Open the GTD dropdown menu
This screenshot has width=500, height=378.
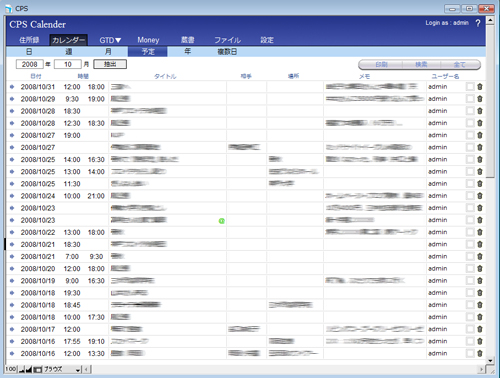pos(110,40)
